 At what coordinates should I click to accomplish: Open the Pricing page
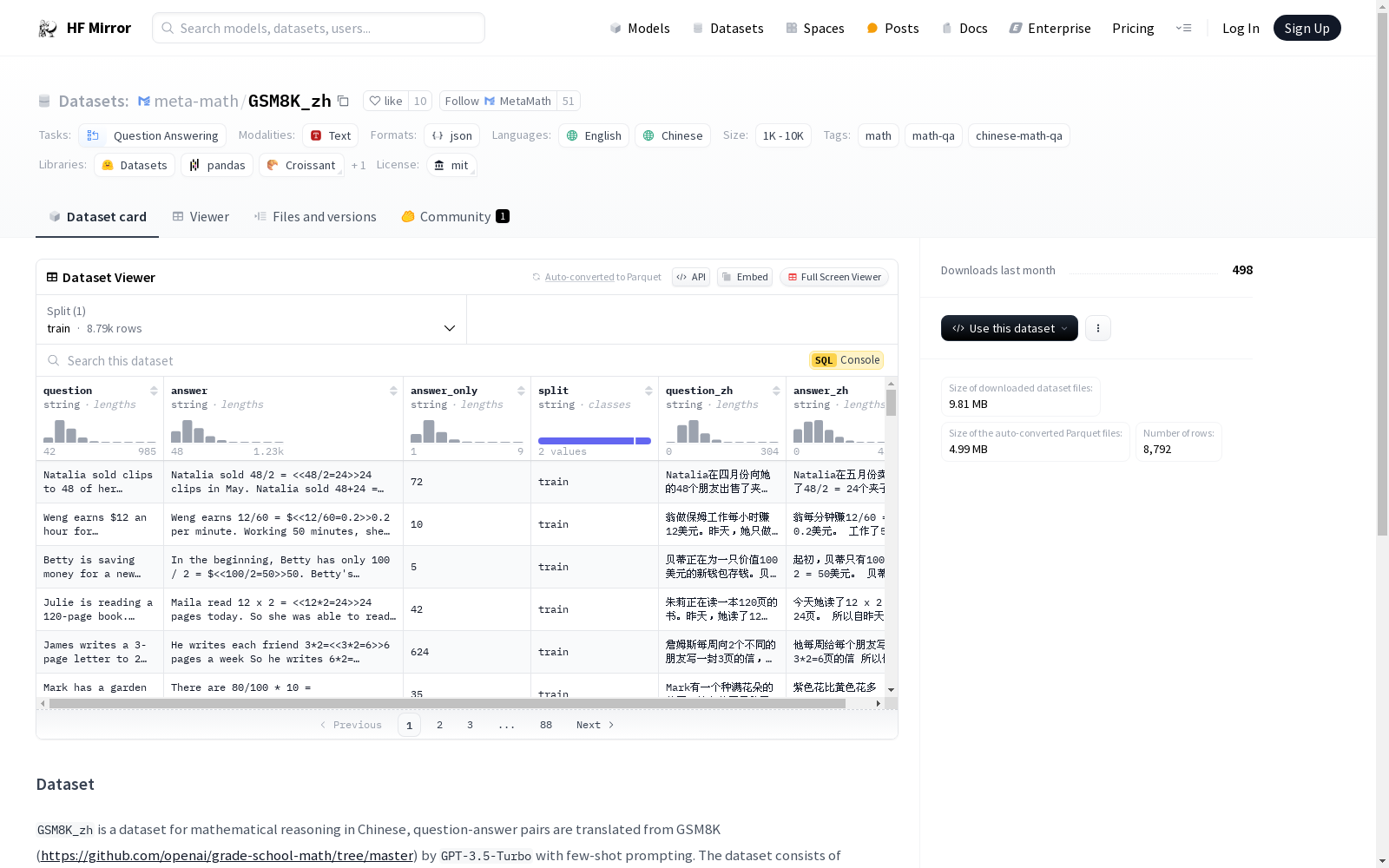[x=1133, y=28]
